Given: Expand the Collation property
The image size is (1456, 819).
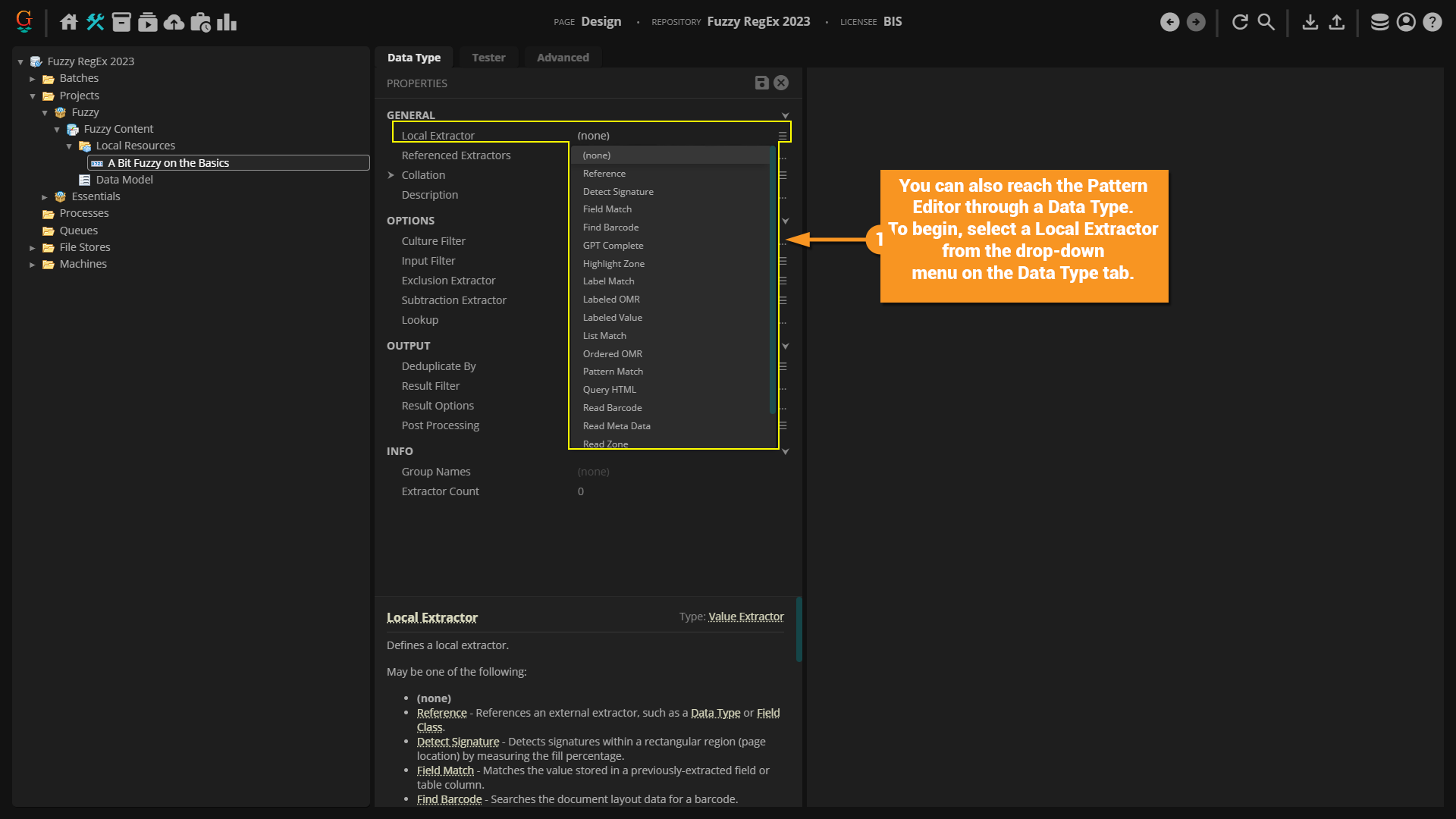Looking at the screenshot, I should tap(391, 175).
